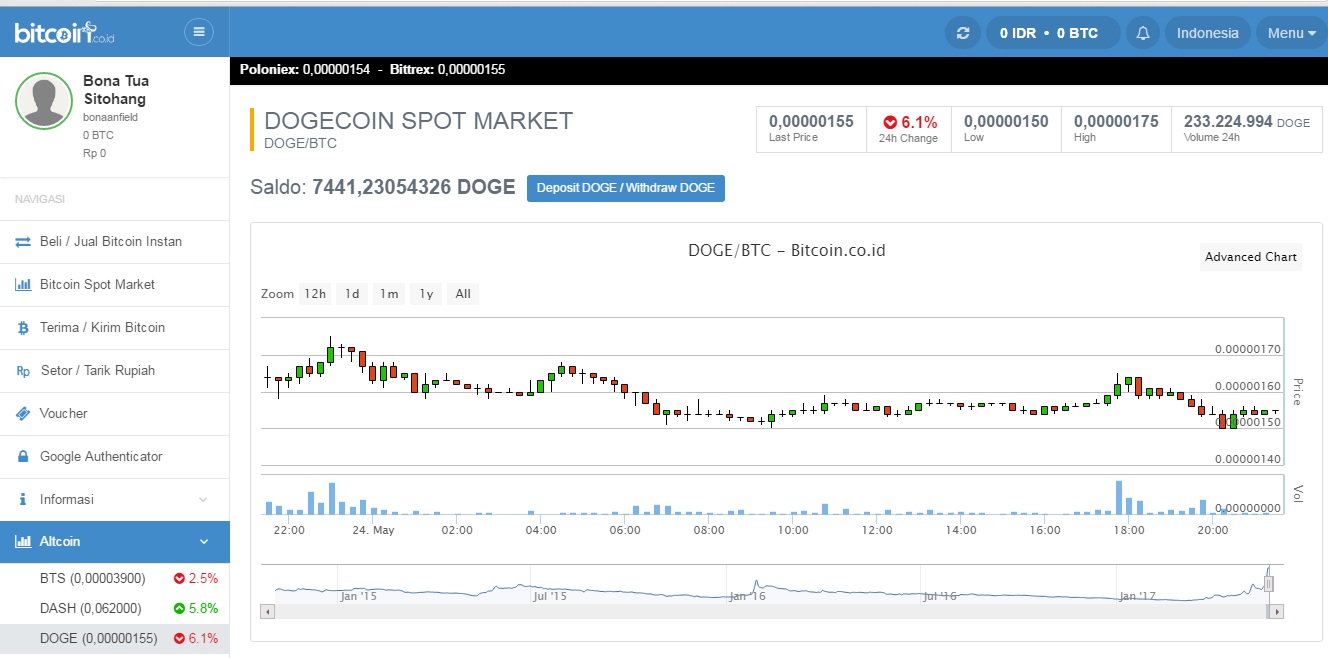
Task: Open the notifications bell
Action: (1143, 33)
